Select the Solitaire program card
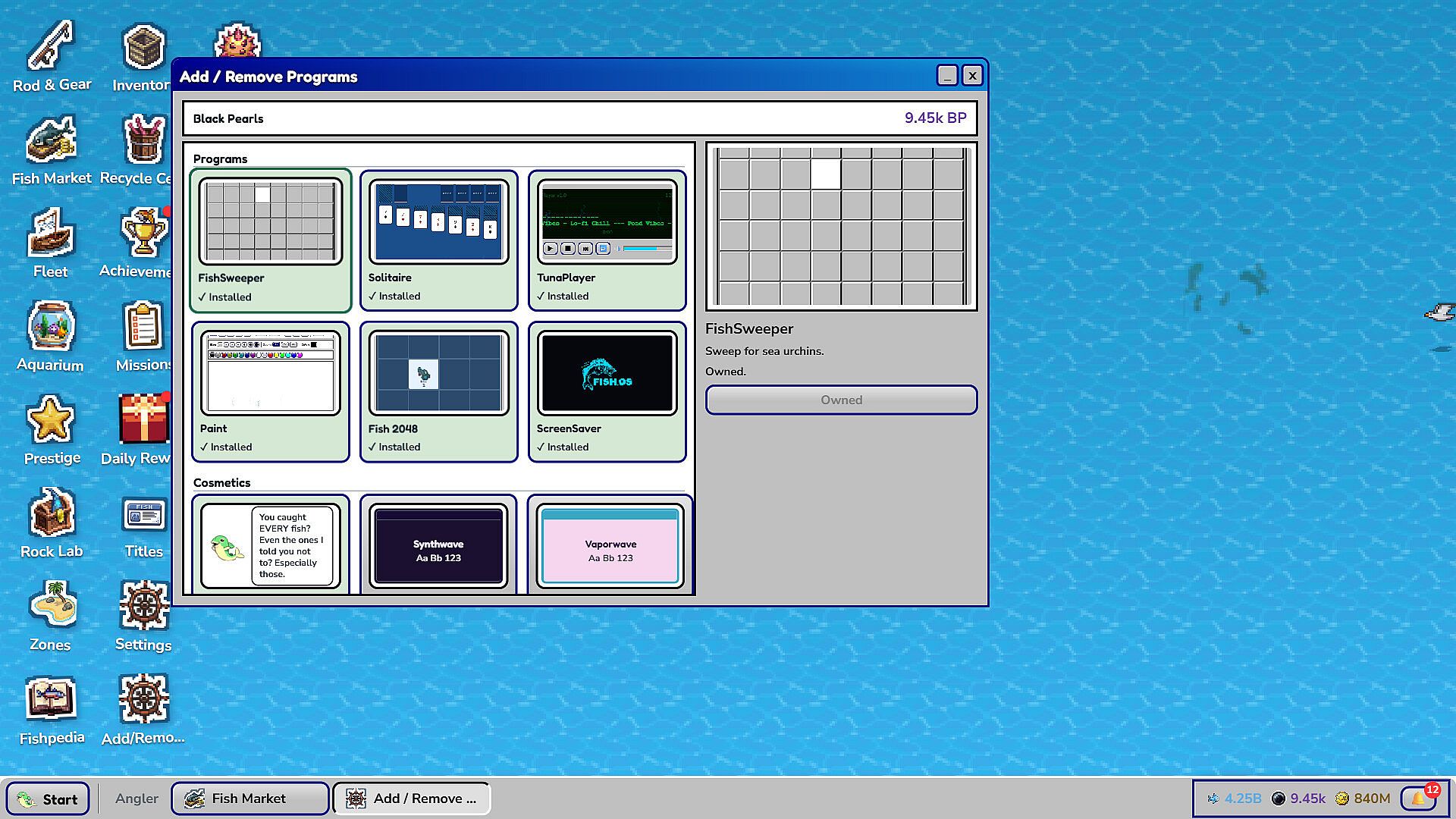Screen dimensions: 1456x819 (439, 240)
